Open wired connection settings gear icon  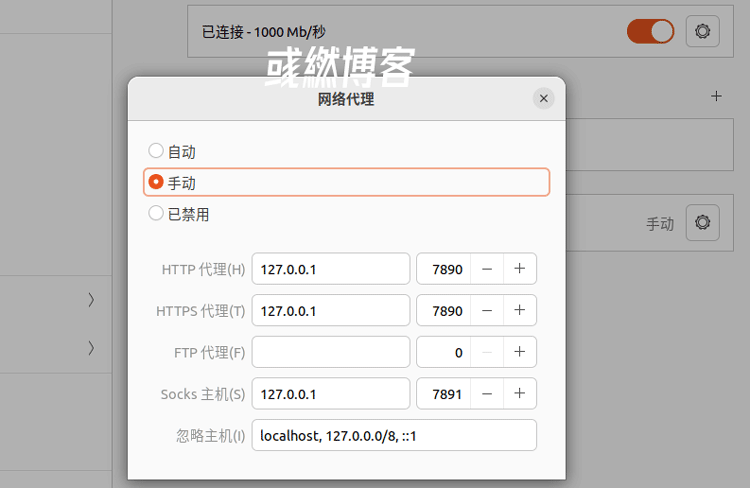pos(702,31)
